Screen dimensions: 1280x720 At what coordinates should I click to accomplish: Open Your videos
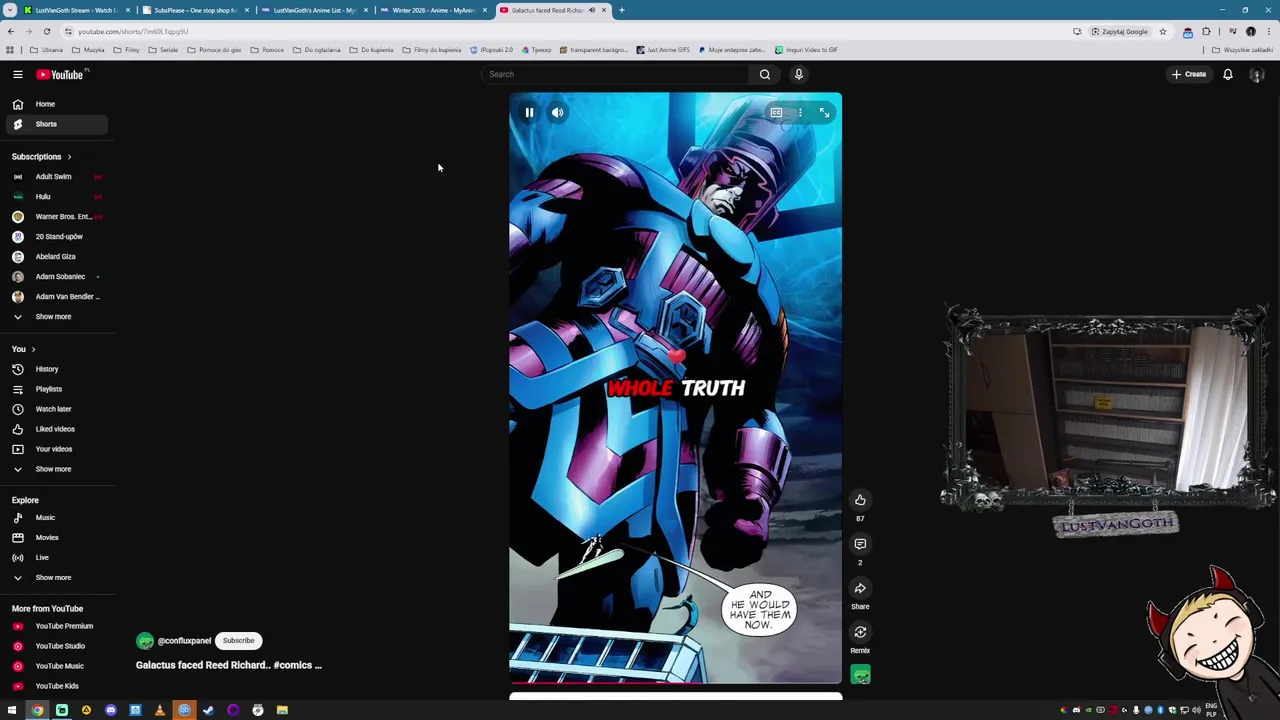click(x=56, y=449)
